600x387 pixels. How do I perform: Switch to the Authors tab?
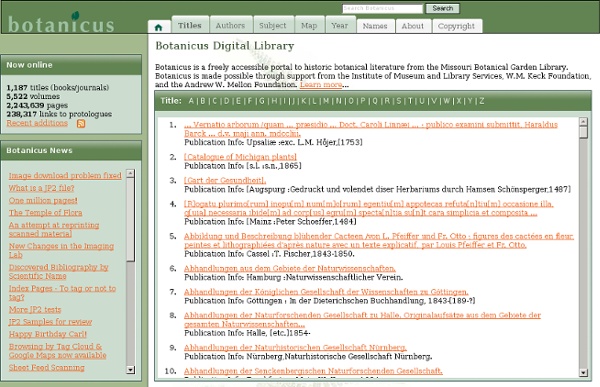[x=230, y=25]
